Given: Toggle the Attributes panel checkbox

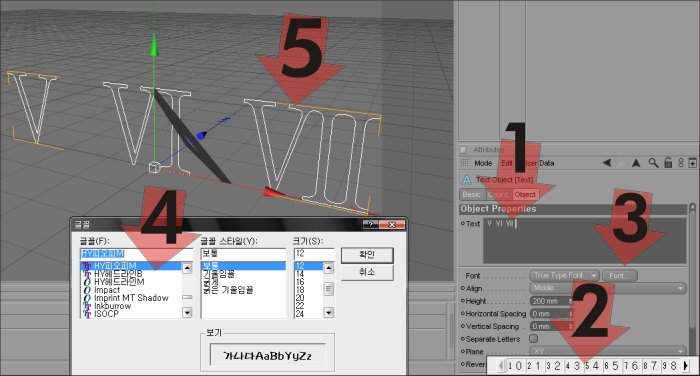Looking at the screenshot, I should point(463,150).
